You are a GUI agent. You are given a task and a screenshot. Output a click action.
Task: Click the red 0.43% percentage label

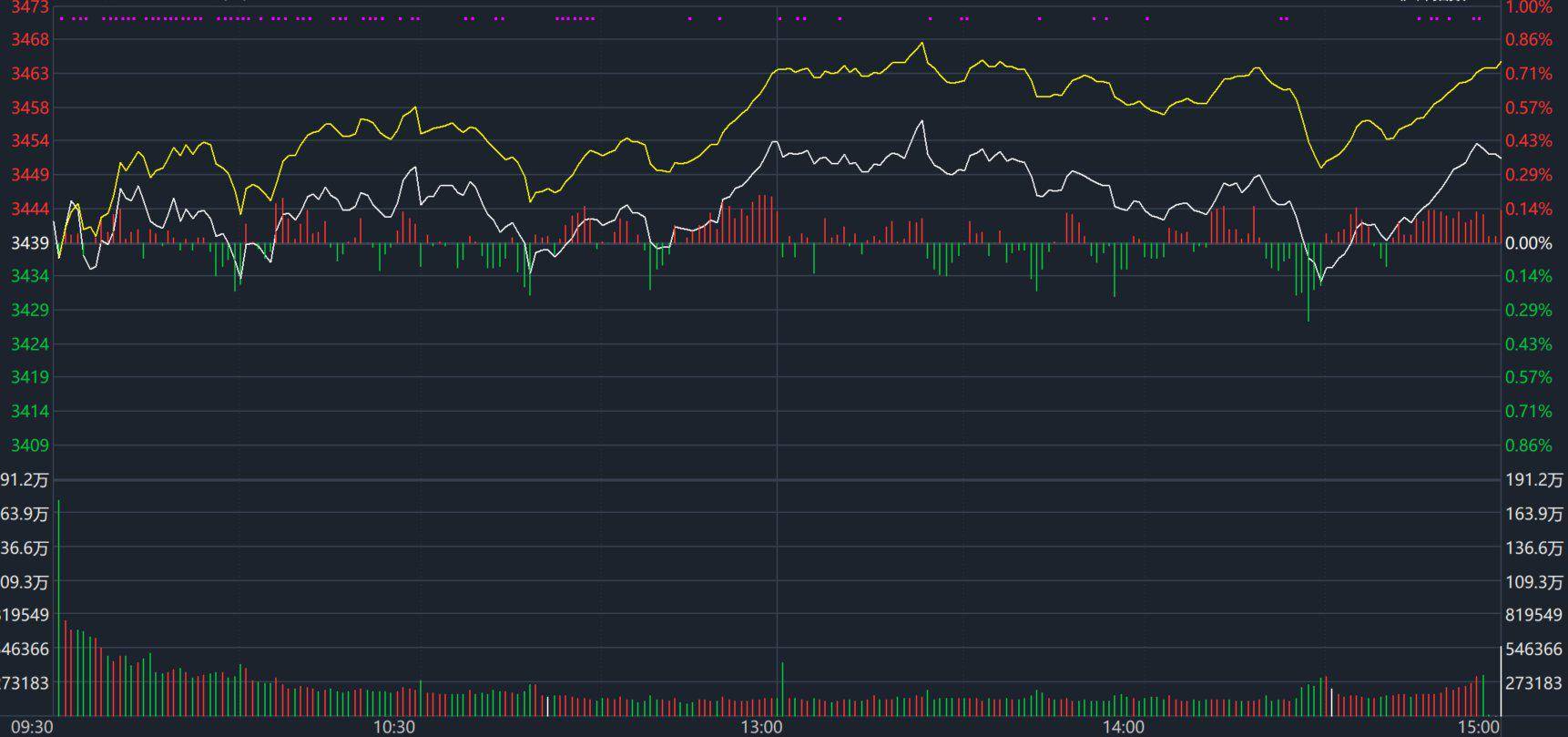1529,141
